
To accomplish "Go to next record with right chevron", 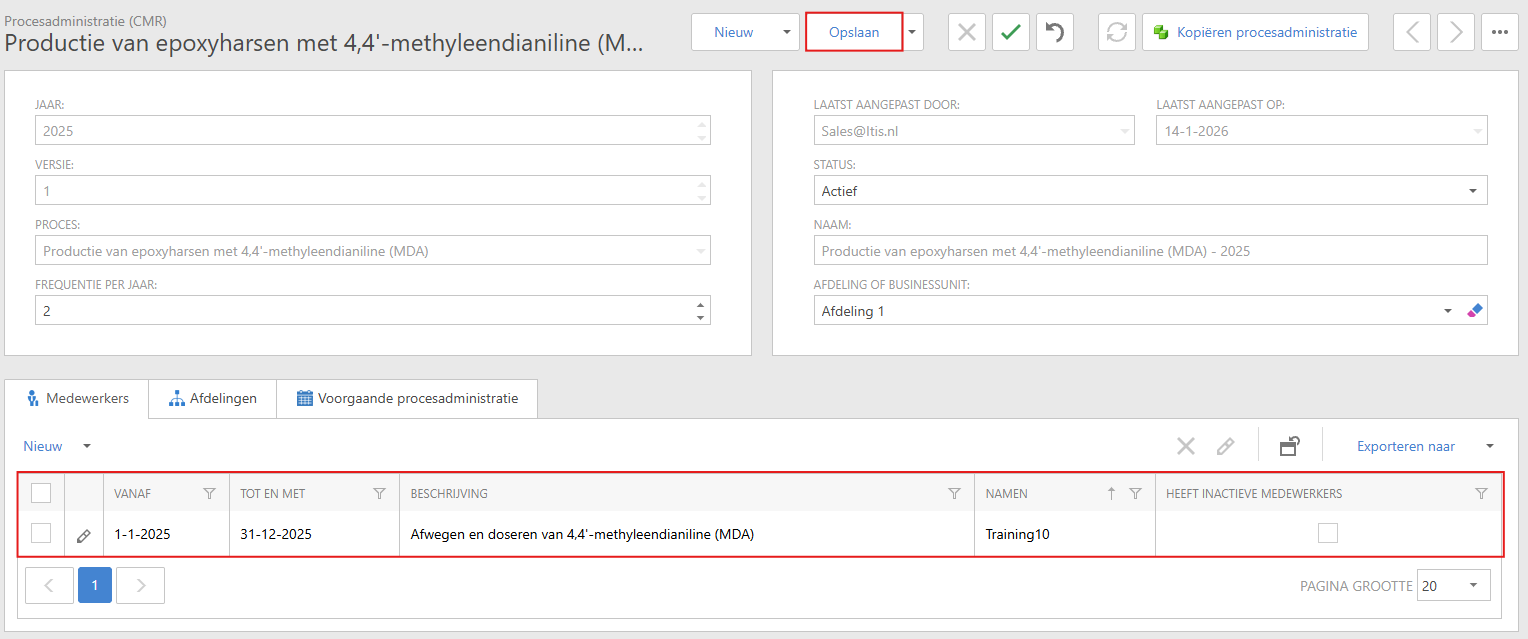I will 1455,32.
